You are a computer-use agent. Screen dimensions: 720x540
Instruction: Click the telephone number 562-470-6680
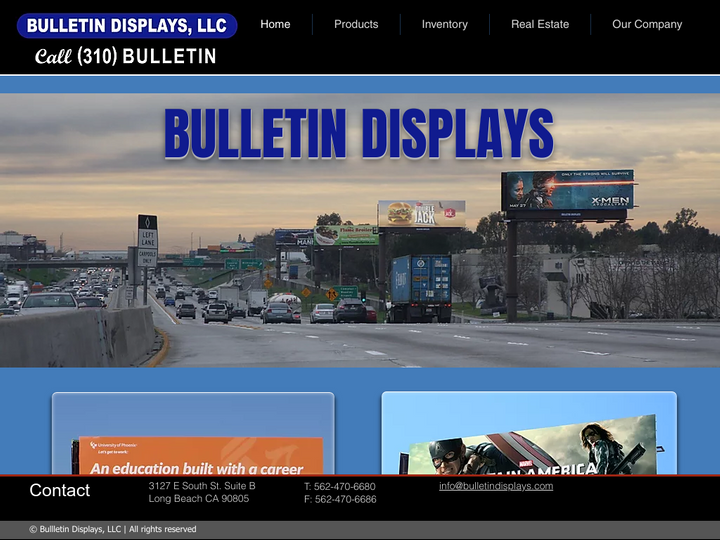(x=340, y=487)
